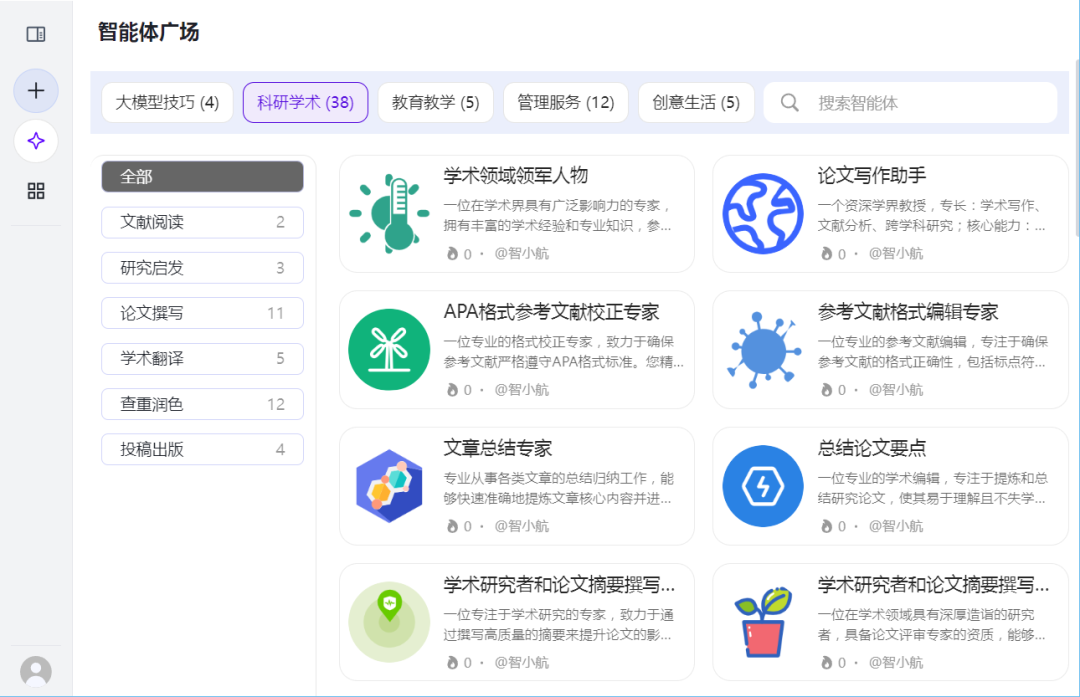Click hexagon icon of 文章总结专家
The height and width of the screenshot is (697, 1080).
point(389,486)
